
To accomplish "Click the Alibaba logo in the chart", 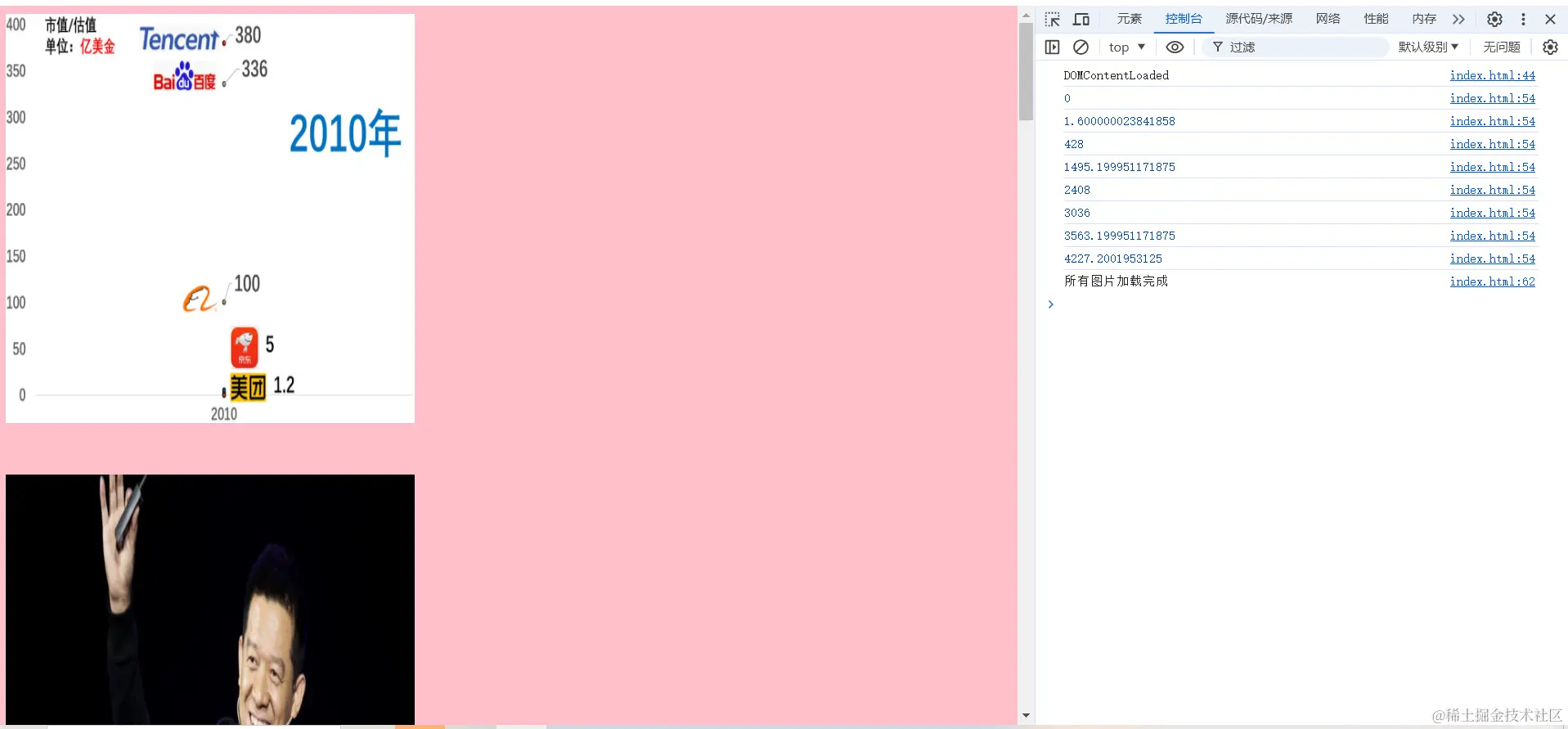I will tap(198, 299).
